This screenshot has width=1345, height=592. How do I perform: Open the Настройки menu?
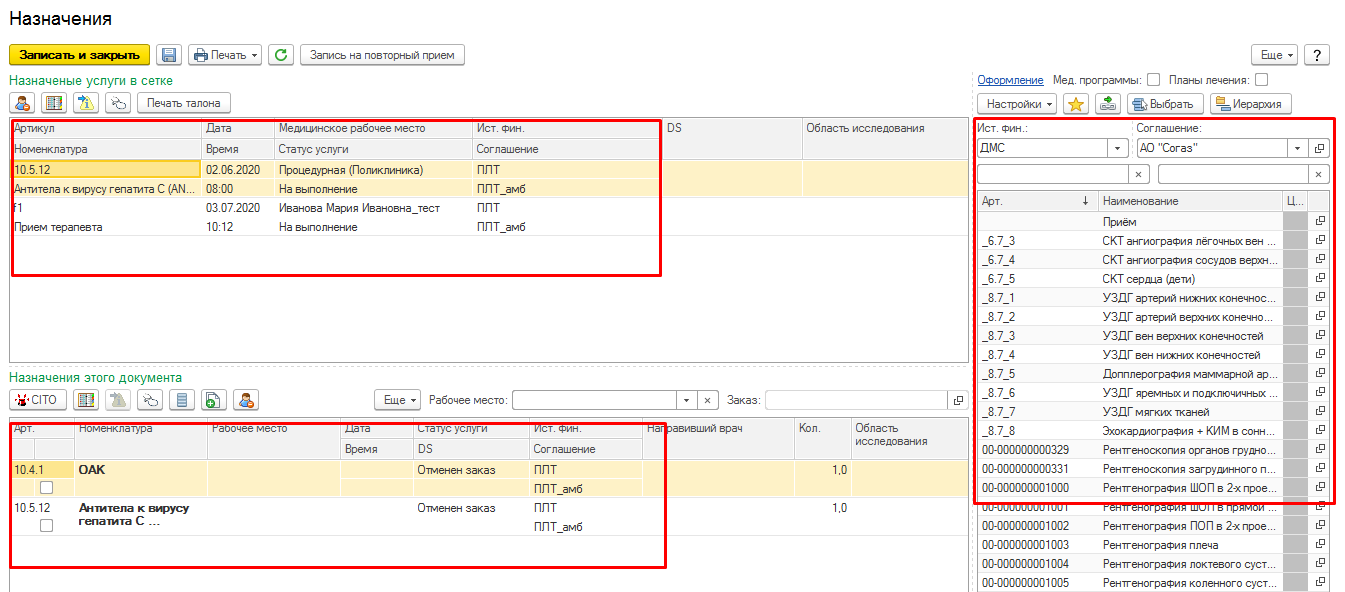click(1018, 104)
